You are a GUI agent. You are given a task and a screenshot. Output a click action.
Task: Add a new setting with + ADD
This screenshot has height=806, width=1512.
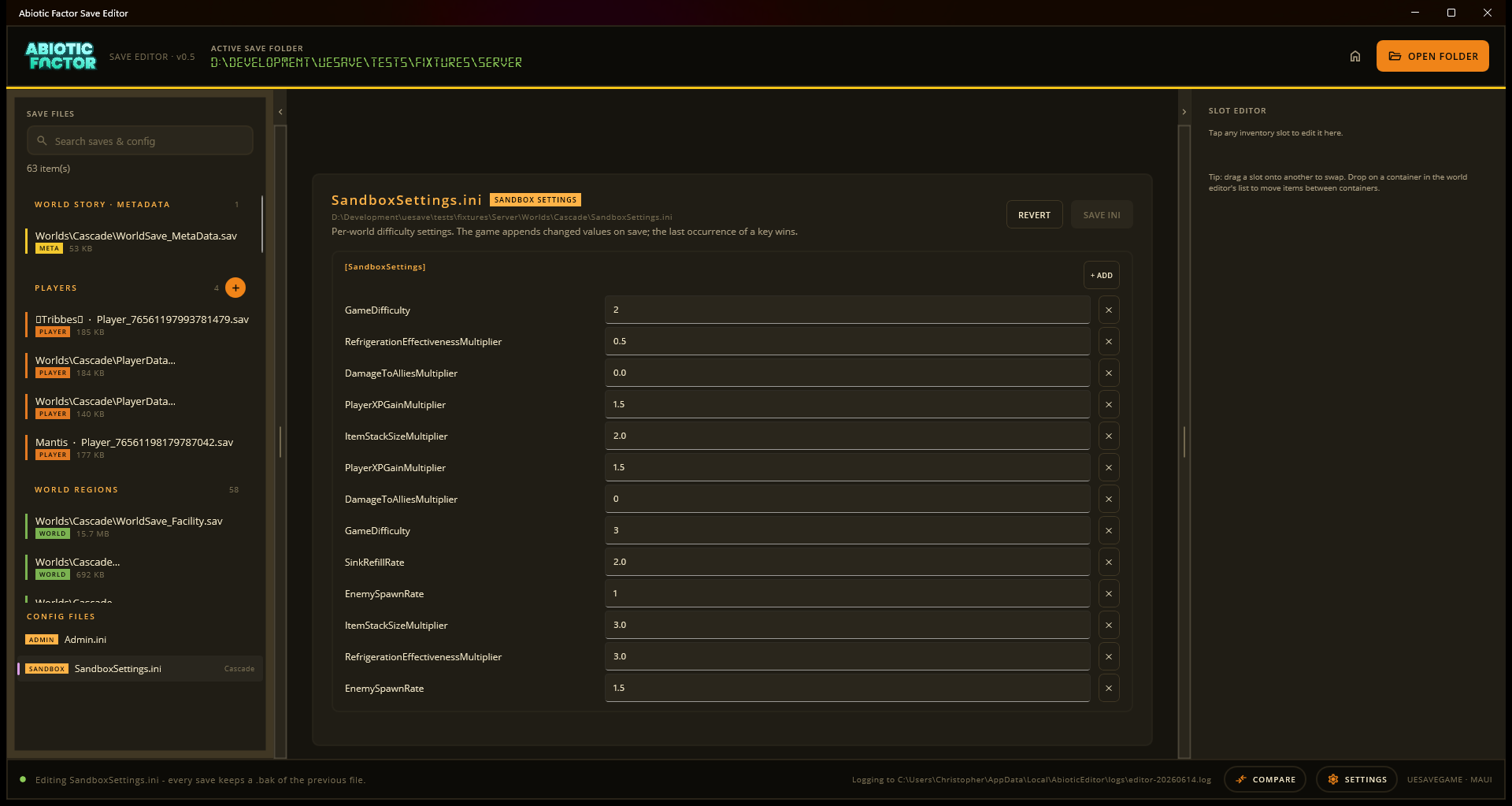[1102, 275]
